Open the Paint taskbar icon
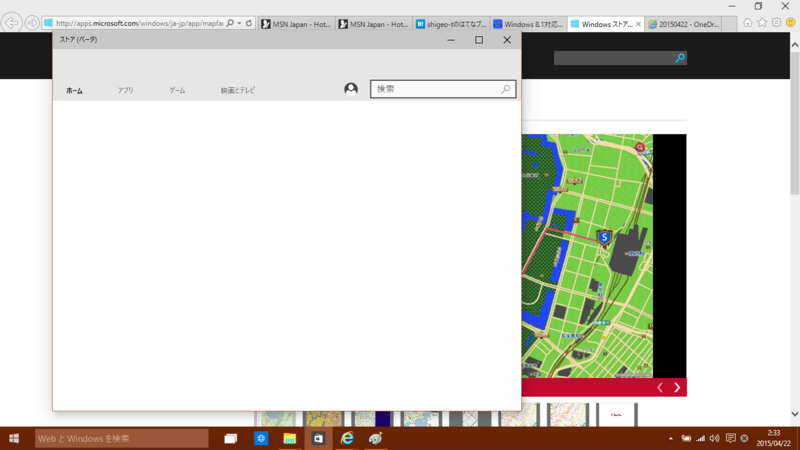 pyautogui.click(x=376, y=438)
